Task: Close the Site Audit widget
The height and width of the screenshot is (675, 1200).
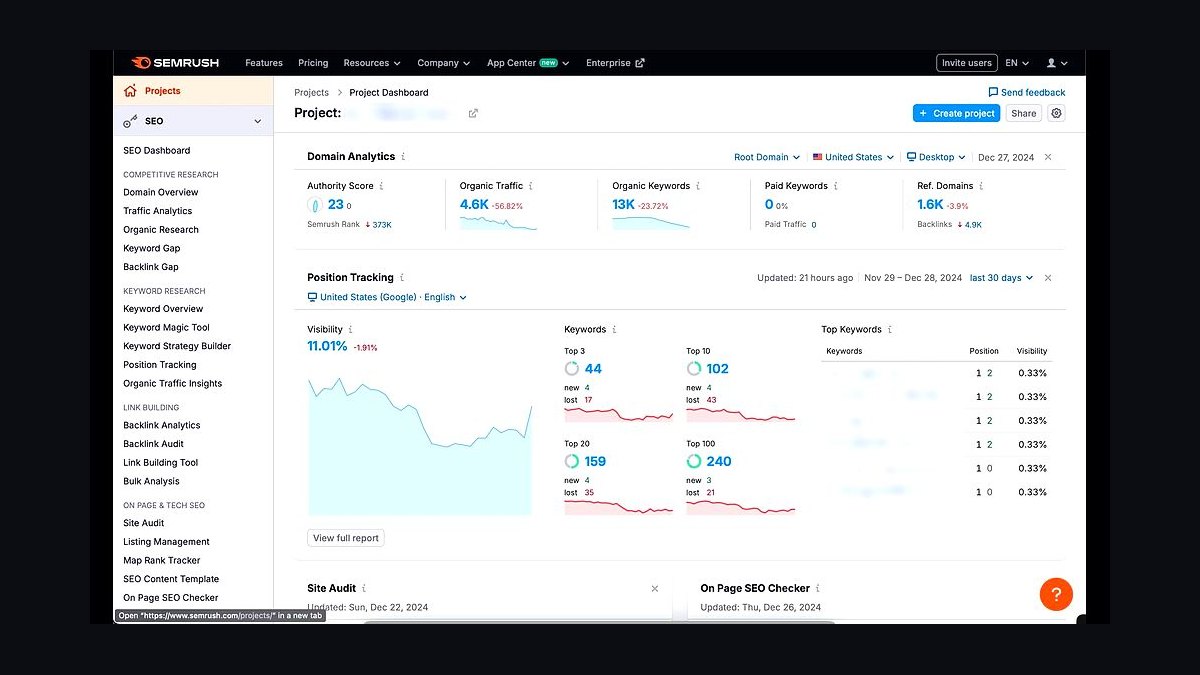Action: tap(655, 589)
